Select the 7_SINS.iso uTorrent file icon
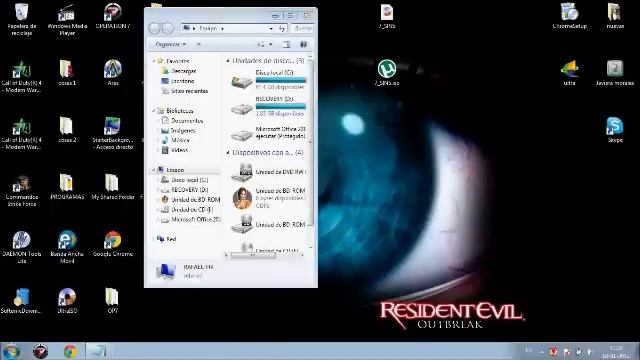 tap(387, 72)
